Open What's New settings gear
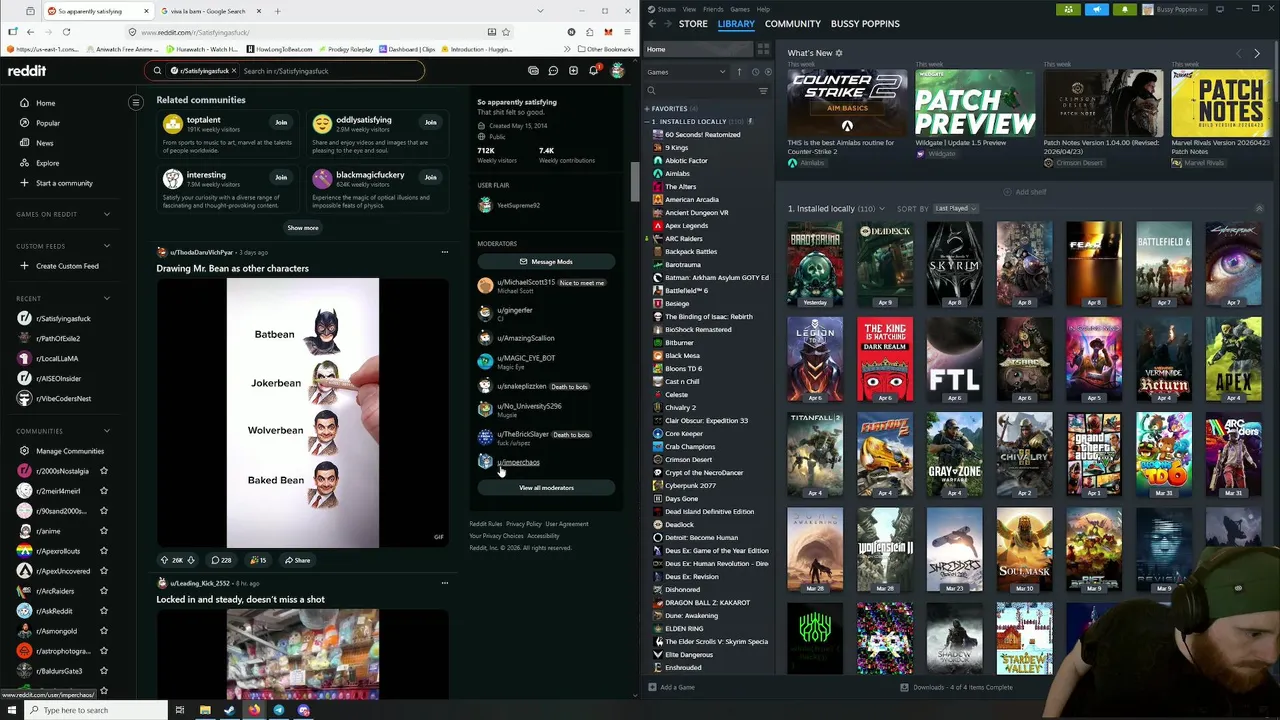 tap(839, 53)
